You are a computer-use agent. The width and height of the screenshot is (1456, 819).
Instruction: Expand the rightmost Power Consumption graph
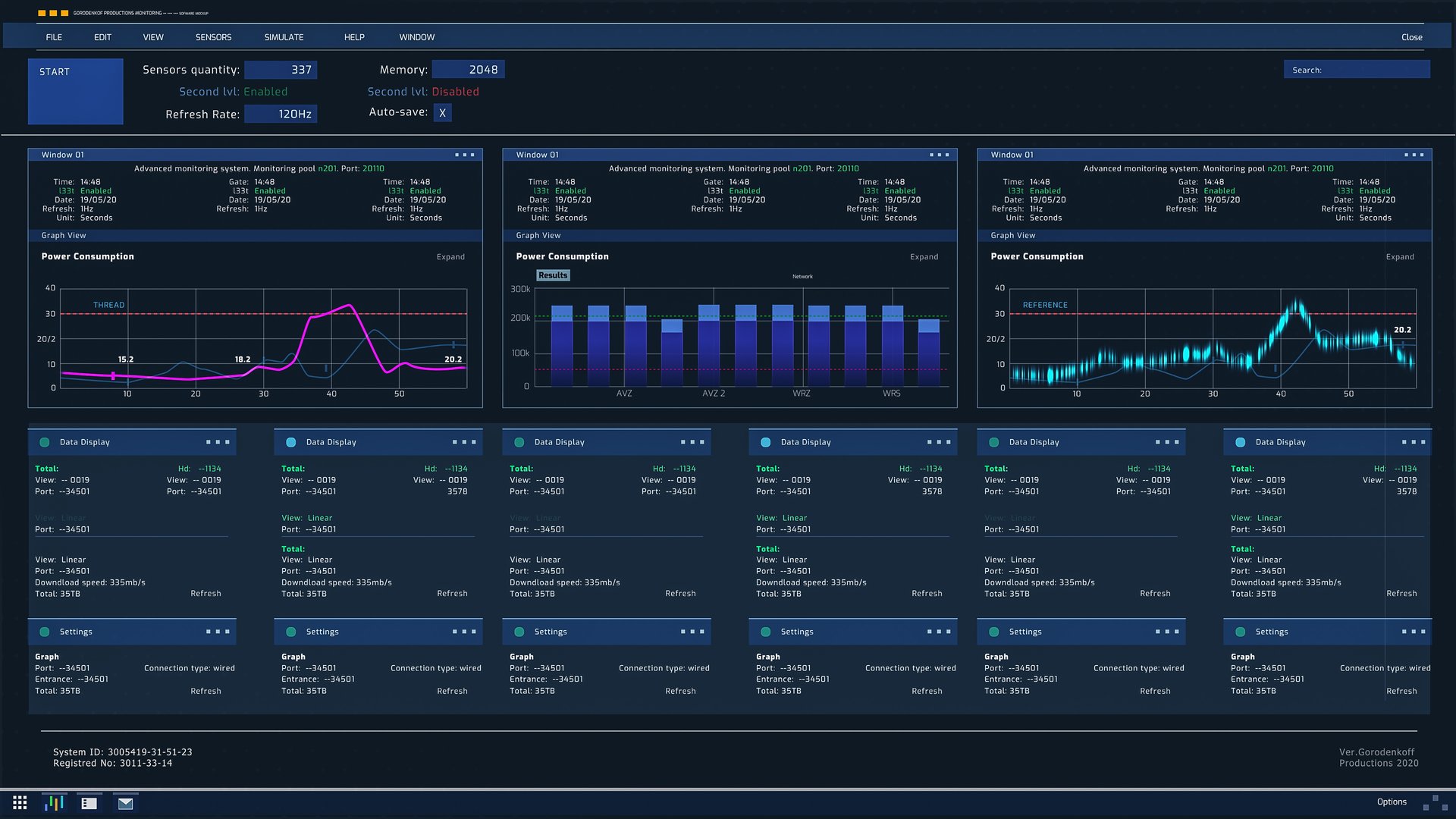(1400, 256)
